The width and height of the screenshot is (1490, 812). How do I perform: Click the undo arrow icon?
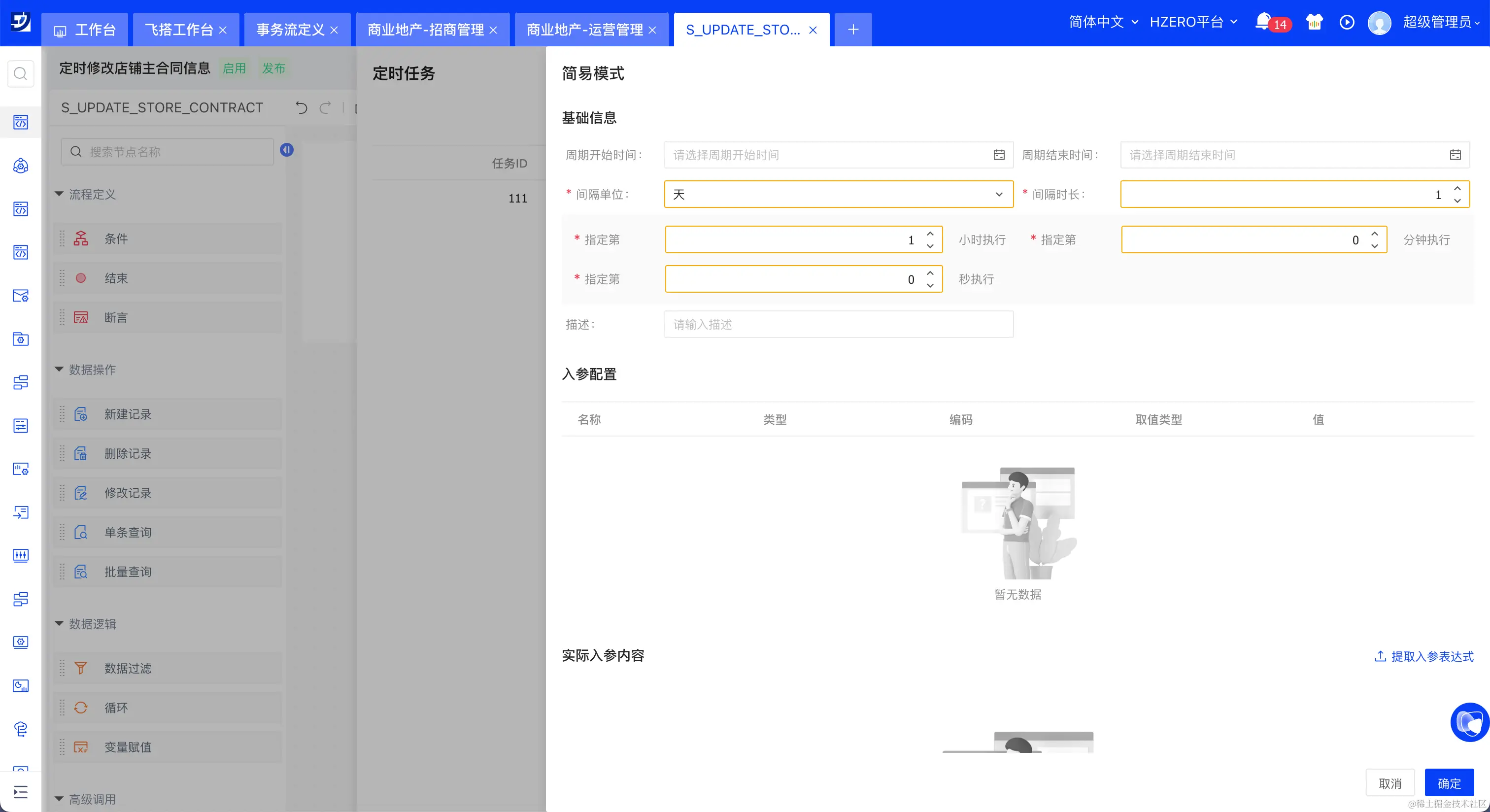tap(302, 107)
